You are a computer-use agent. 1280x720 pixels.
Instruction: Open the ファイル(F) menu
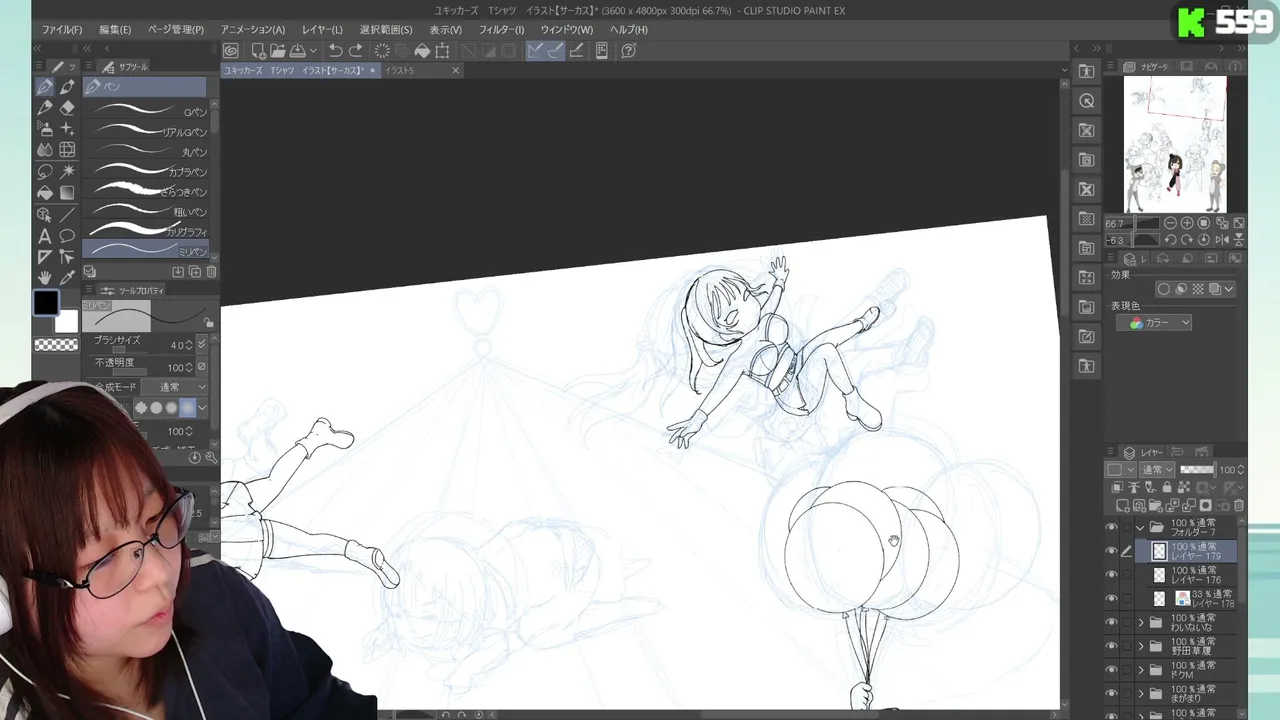click(62, 30)
